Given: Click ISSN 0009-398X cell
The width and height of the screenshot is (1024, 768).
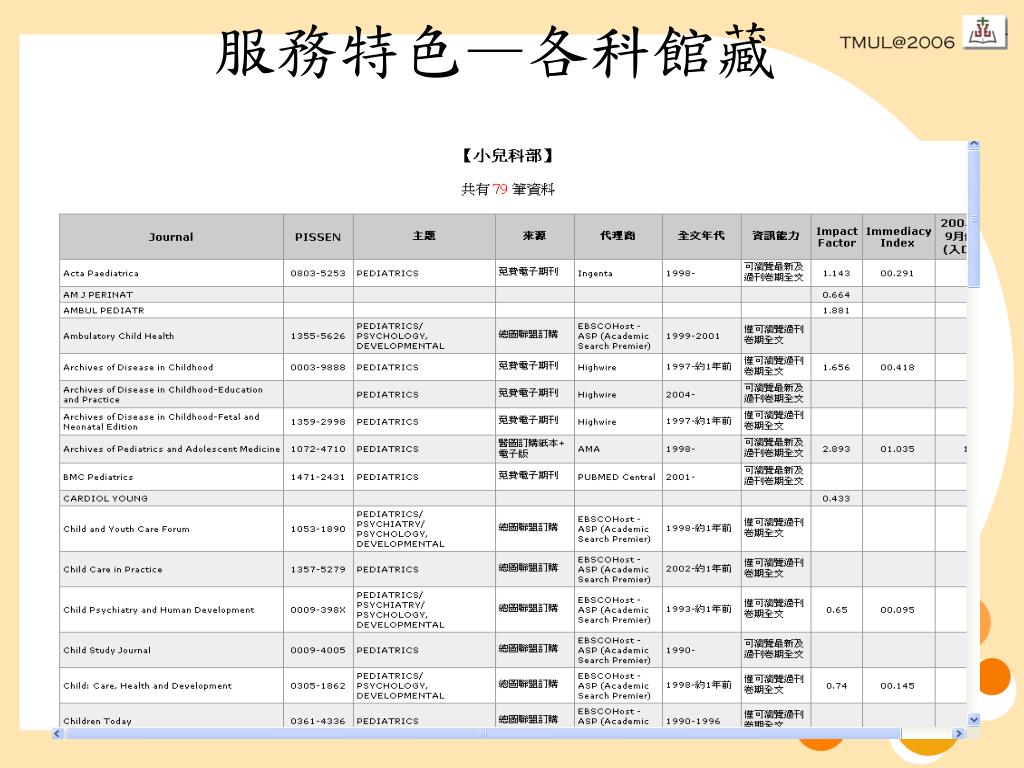Looking at the screenshot, I should [x=318, y=610].
